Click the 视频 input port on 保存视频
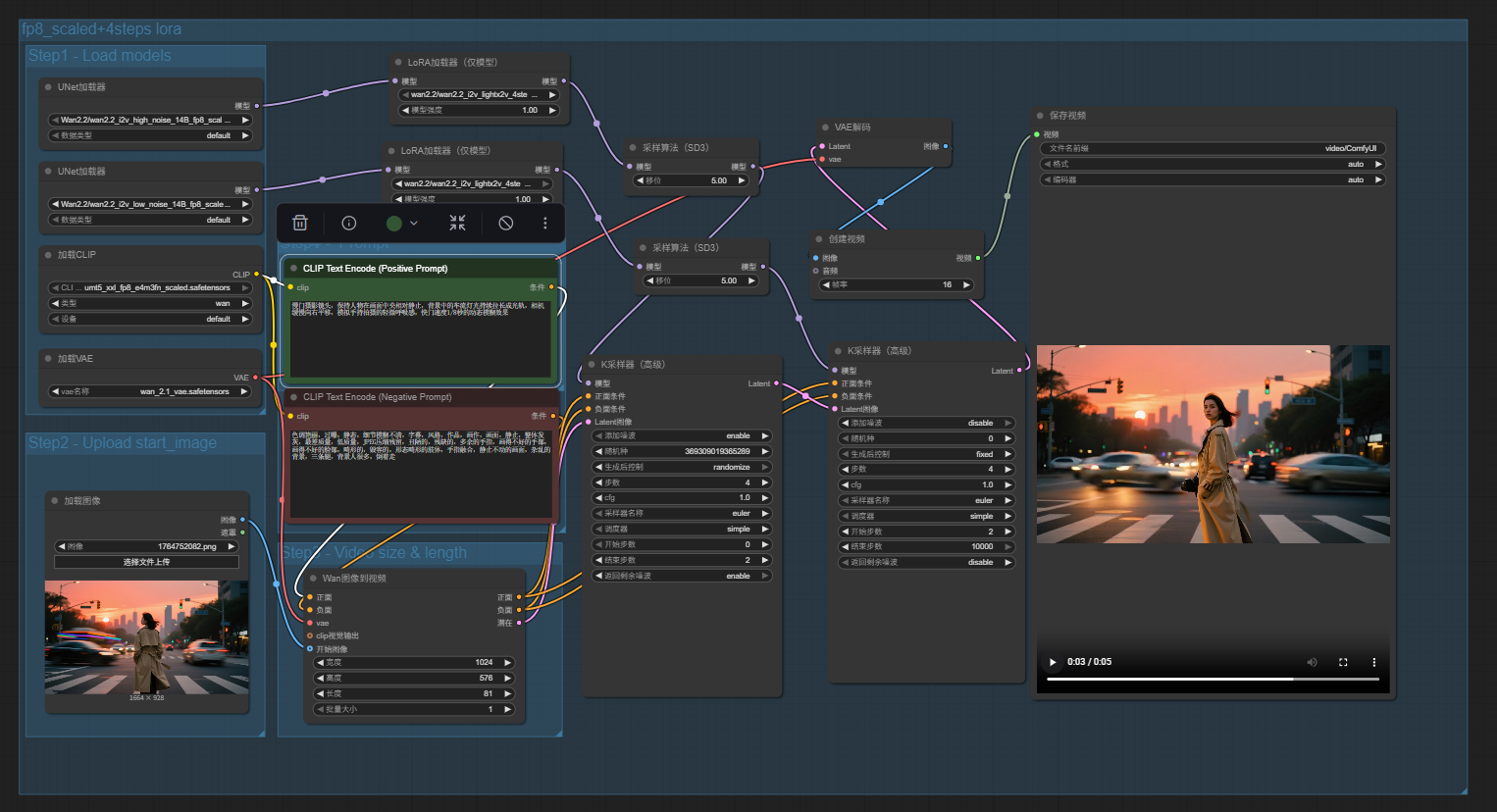The height and width of the screenshot is (812, 1497). click(x=1037, y=134)
